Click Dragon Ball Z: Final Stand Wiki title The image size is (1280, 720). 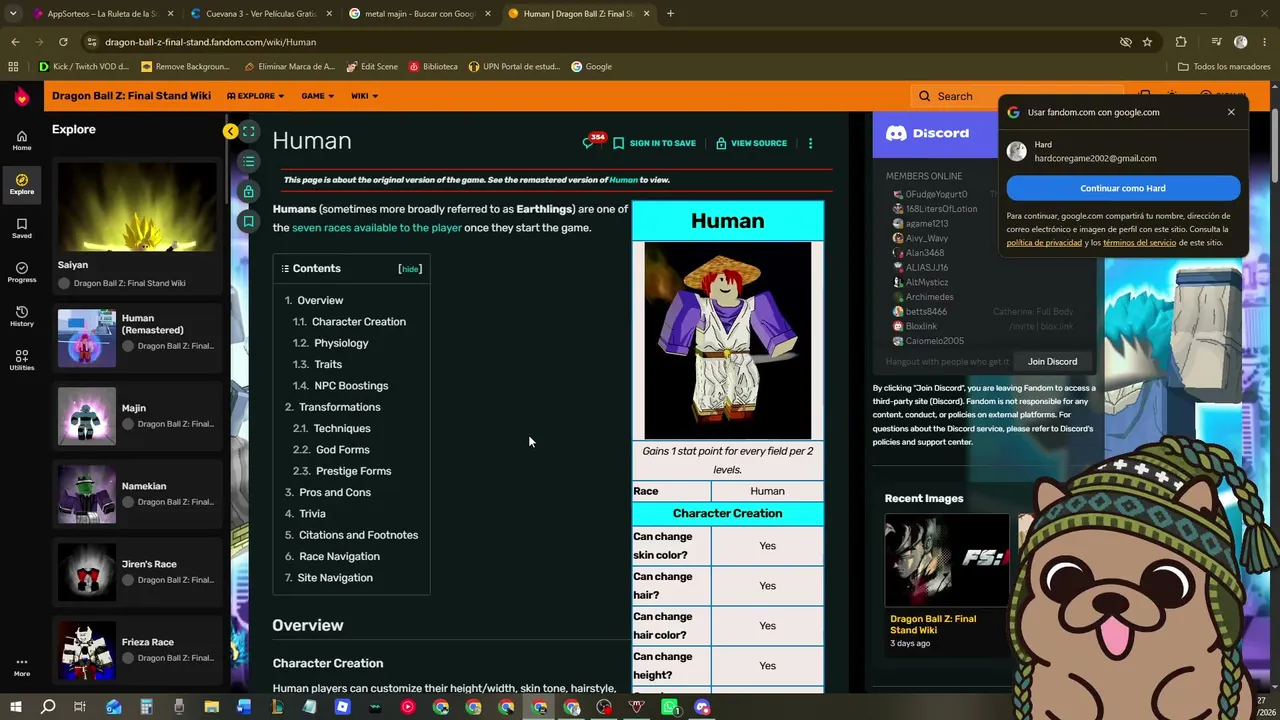click(131, 96)
